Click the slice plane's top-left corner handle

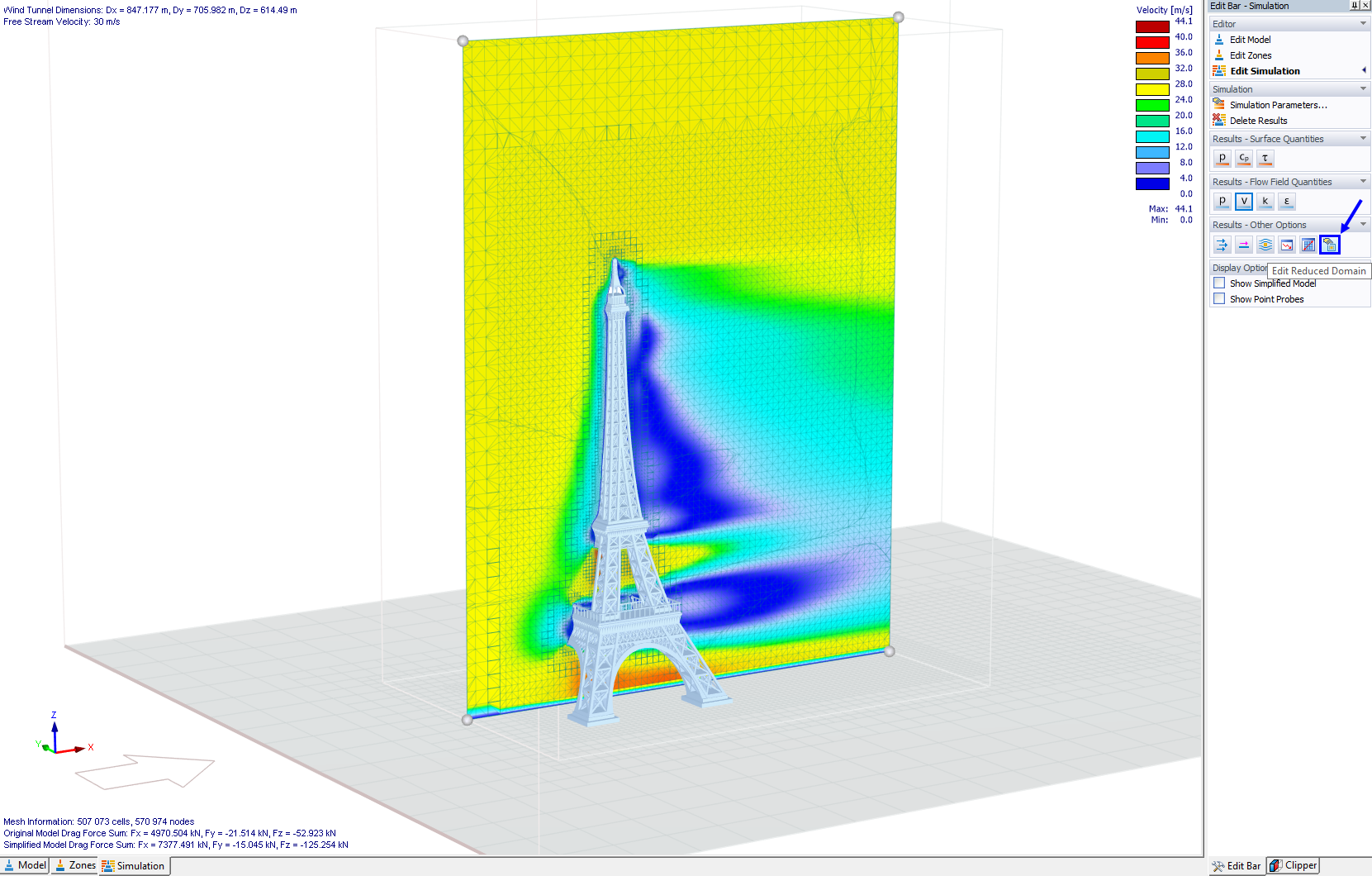coord(463,40)
